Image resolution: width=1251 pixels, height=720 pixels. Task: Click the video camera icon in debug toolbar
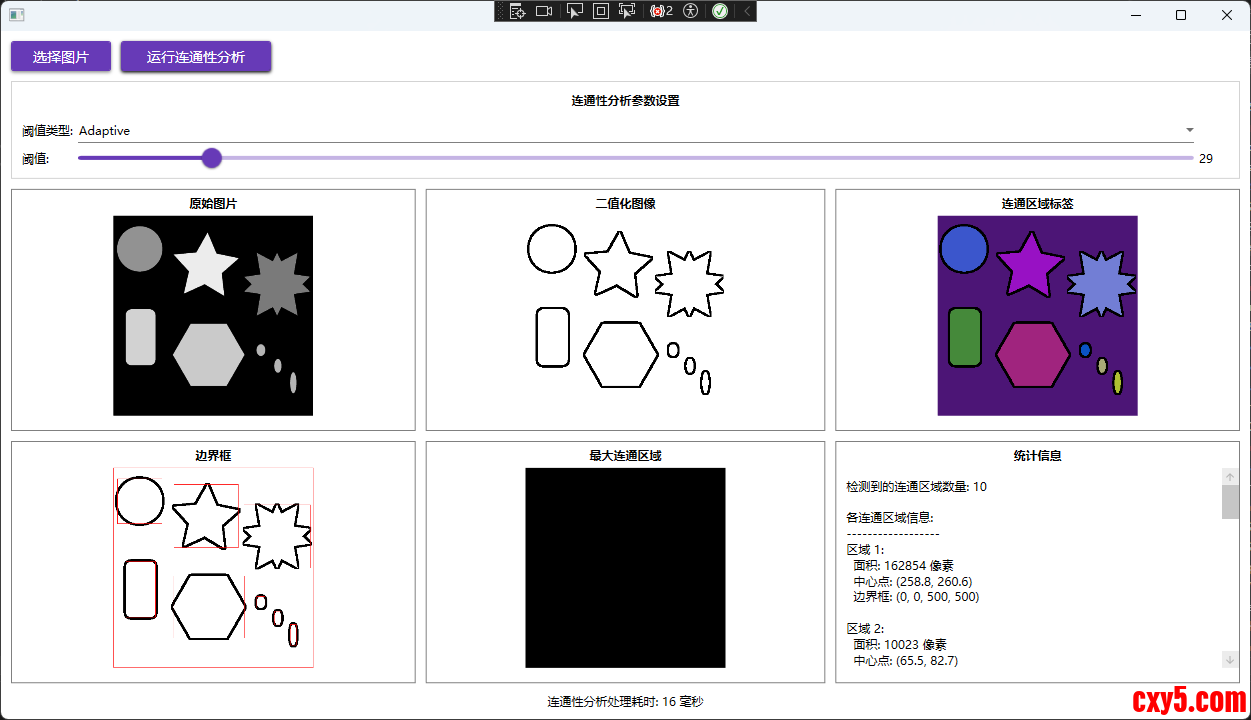[544, 11]
